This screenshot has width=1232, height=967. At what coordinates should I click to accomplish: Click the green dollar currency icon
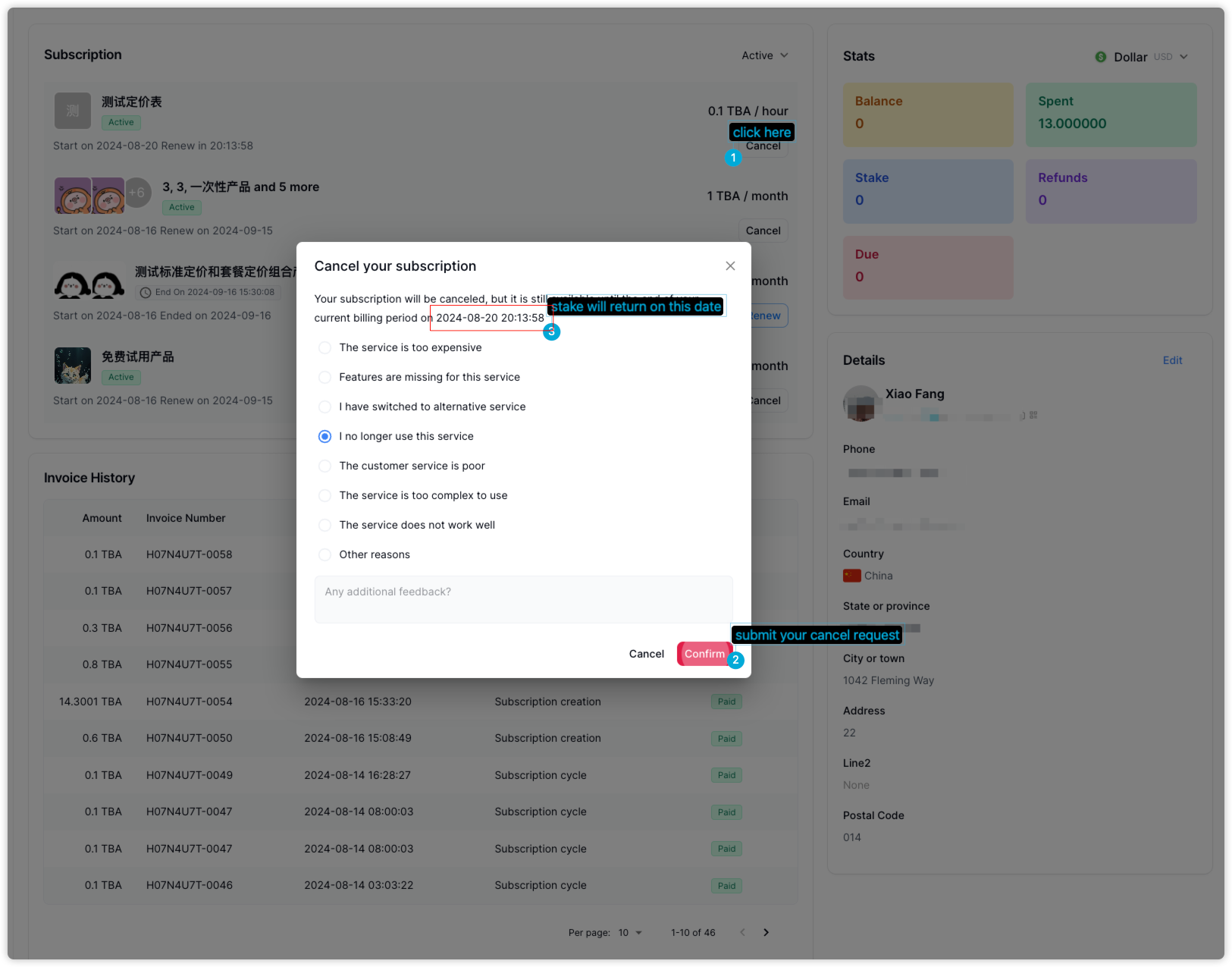pyautogui.click(x=1101, y=57)
